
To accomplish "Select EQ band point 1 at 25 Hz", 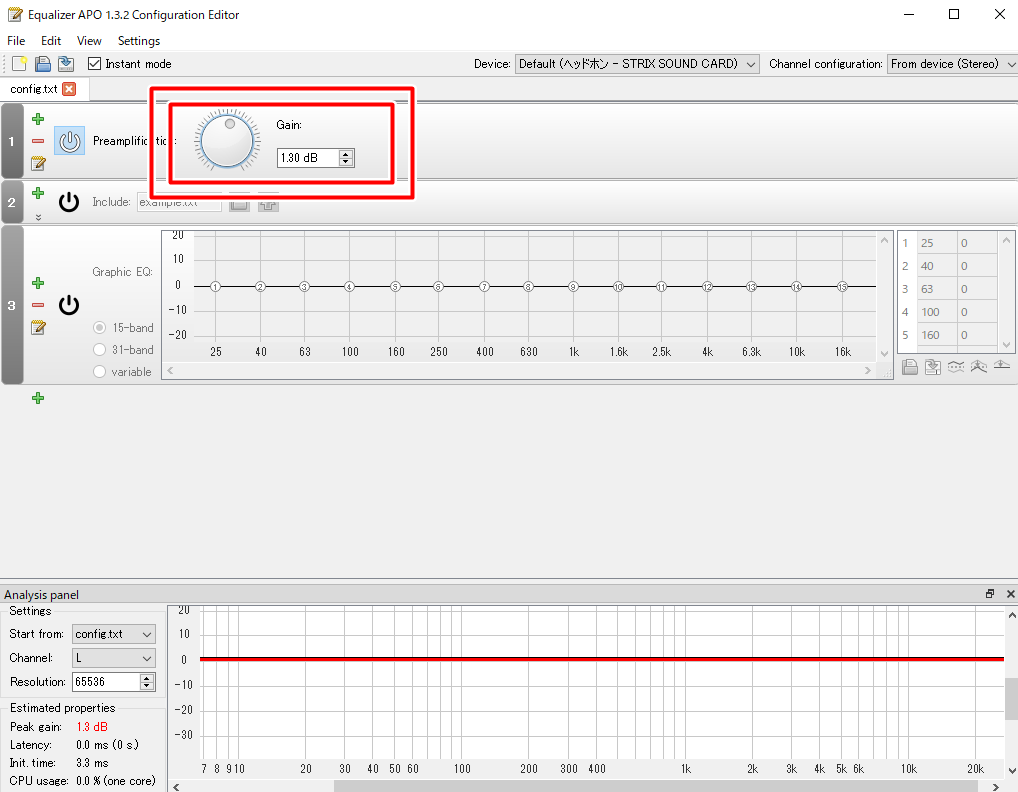I will tap(216, 286).
